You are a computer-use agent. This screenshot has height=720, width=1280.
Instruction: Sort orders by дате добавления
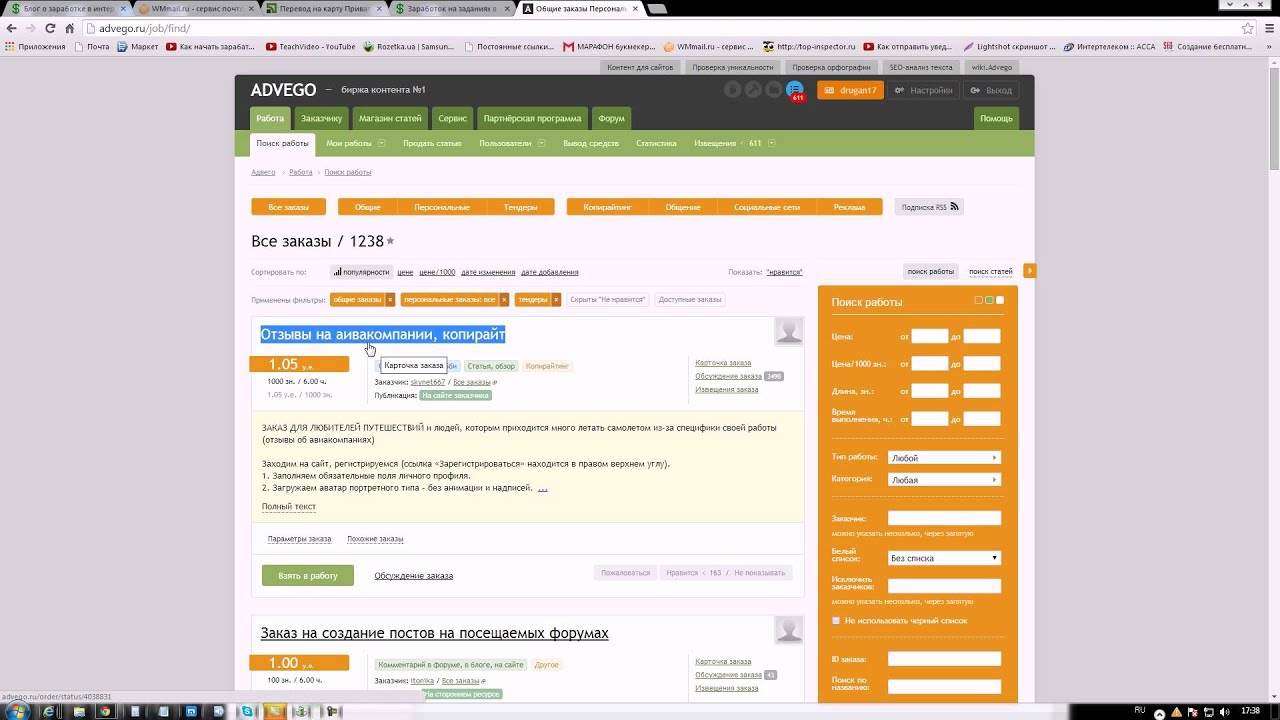550,272
